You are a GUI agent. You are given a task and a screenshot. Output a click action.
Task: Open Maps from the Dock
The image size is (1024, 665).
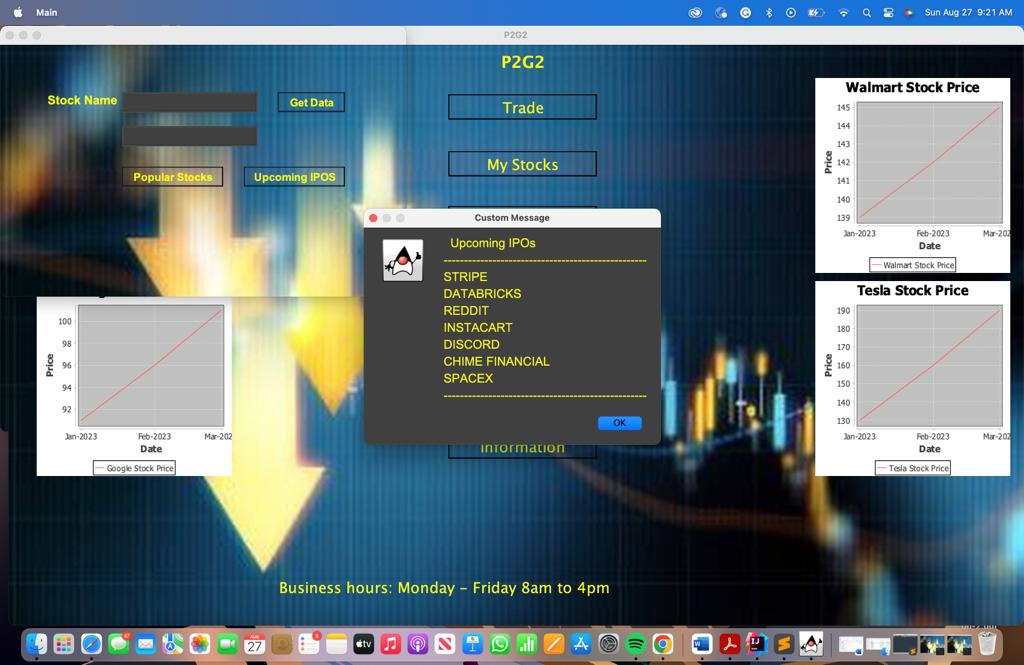tap(173, 645)
